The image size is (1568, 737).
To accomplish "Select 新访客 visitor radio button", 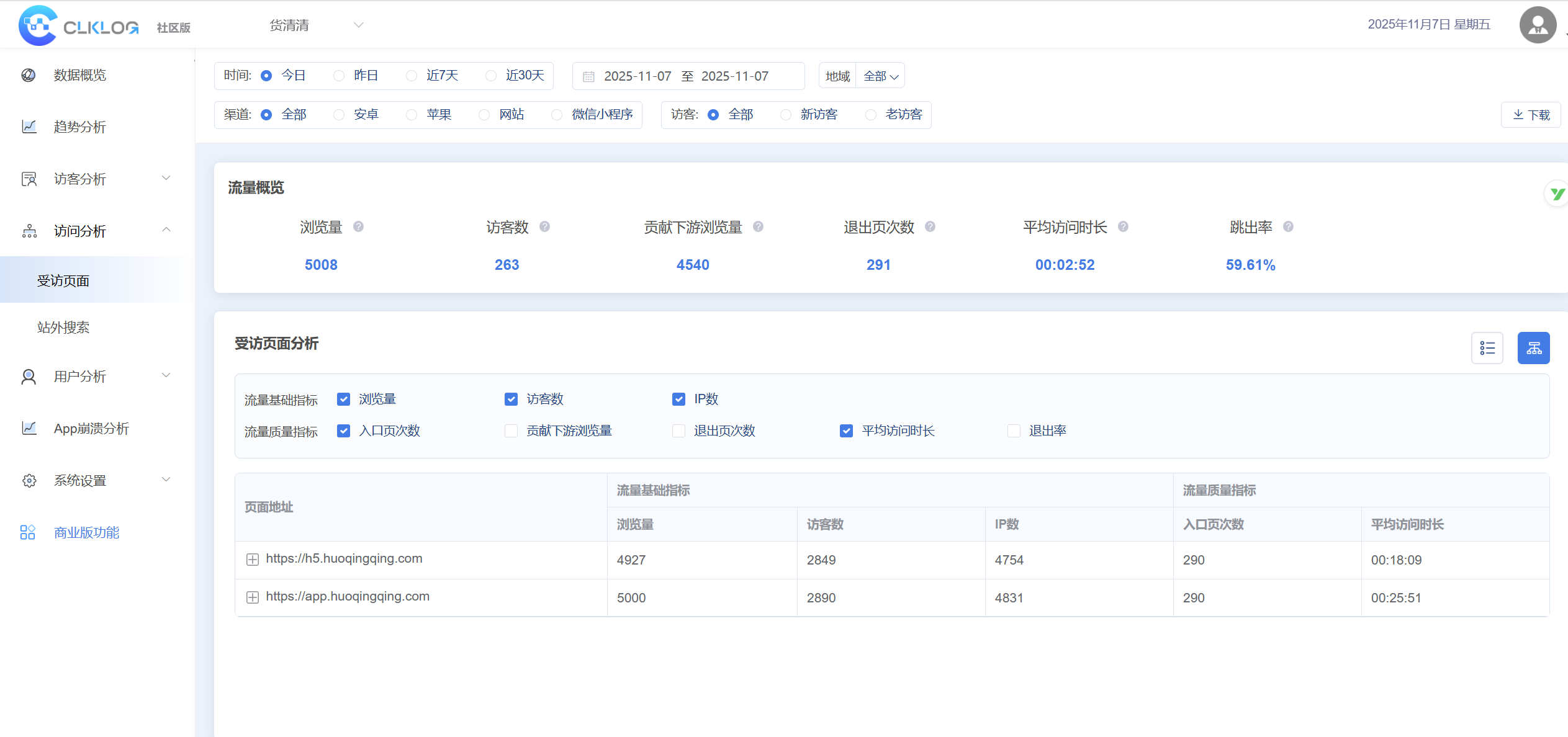I will (786, 115).
